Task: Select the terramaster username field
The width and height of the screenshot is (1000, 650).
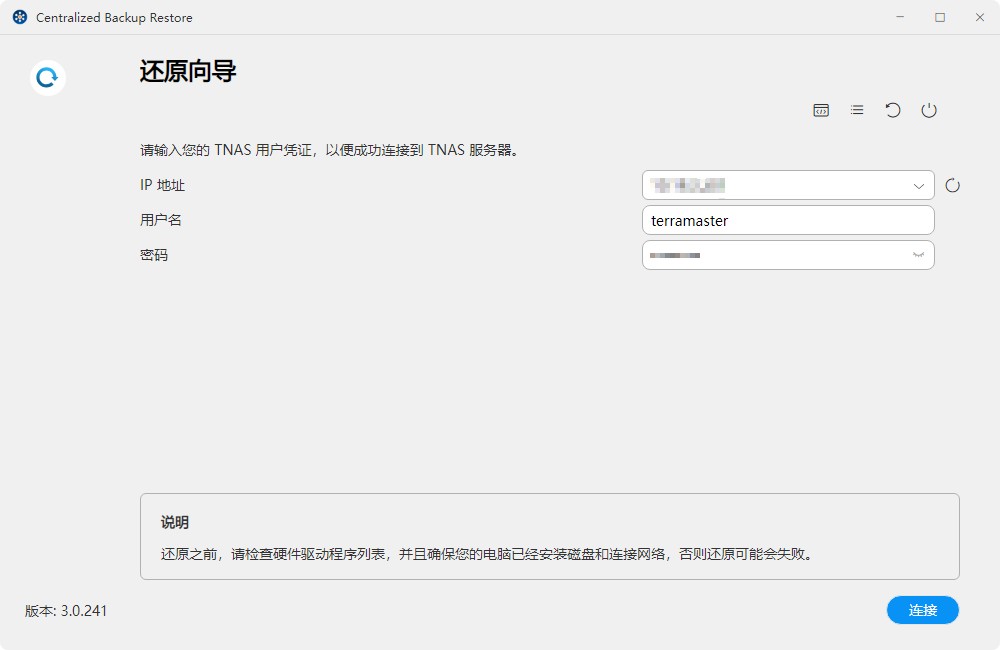Action: point(787,220)
